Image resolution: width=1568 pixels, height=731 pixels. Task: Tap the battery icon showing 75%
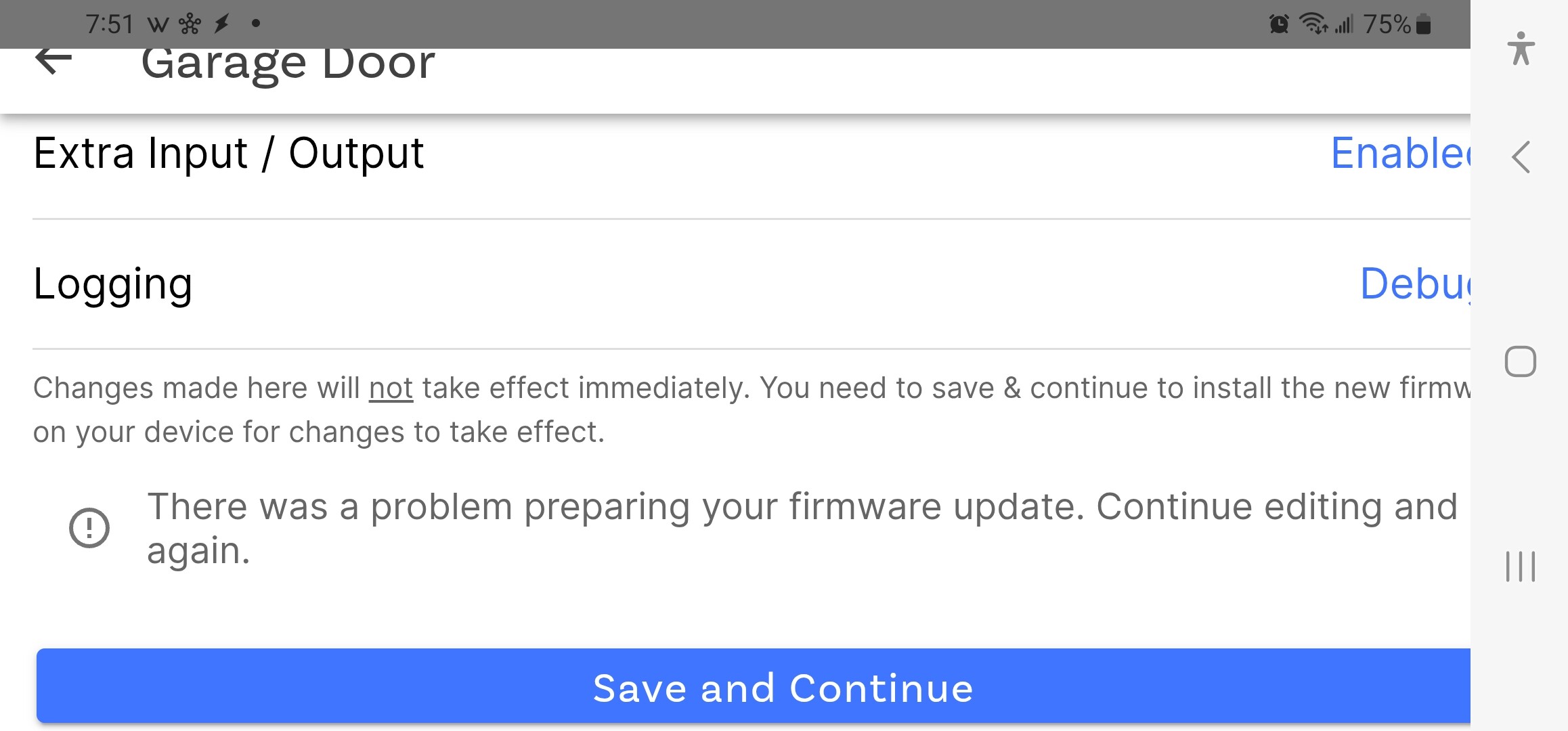tap(1424, 25)
